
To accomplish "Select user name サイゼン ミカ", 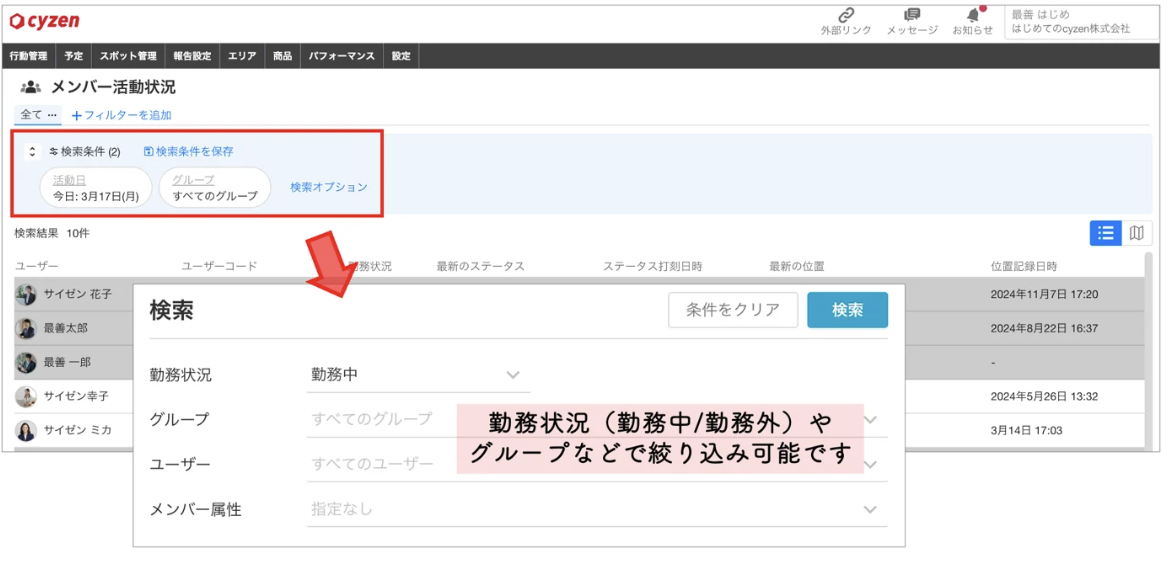I will 77,431.
